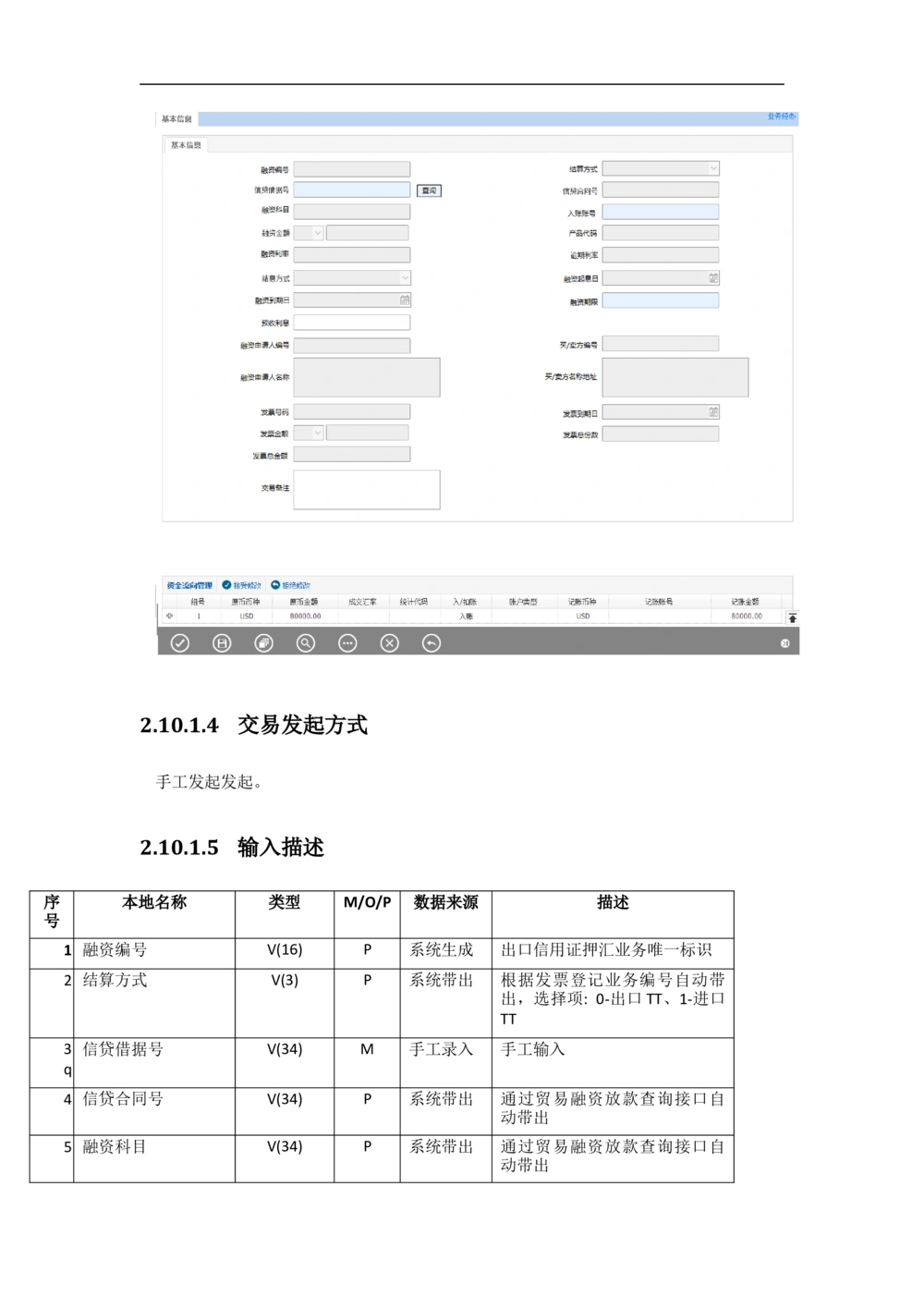Click the scroll-to-top arrow icon beside table
924x1308 pixels.
coord(792,617)
